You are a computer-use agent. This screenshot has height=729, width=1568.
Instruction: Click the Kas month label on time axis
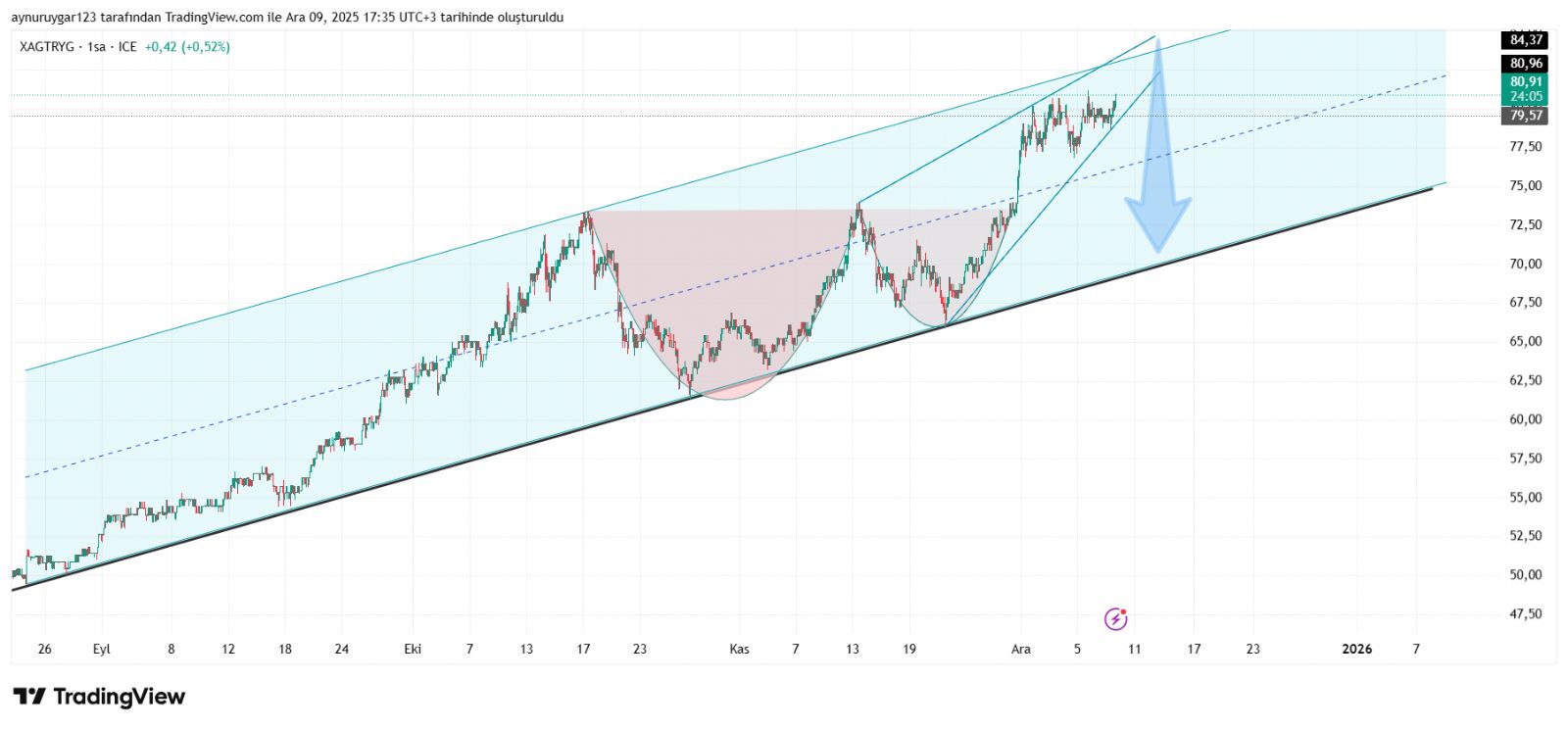pos(739,649)
